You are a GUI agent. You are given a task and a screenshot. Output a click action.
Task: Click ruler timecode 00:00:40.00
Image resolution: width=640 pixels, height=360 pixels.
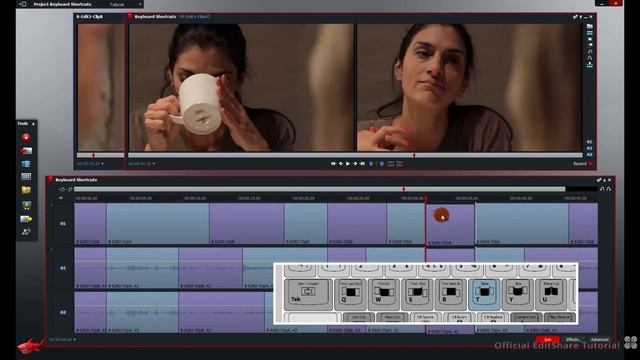click(521, 198)
